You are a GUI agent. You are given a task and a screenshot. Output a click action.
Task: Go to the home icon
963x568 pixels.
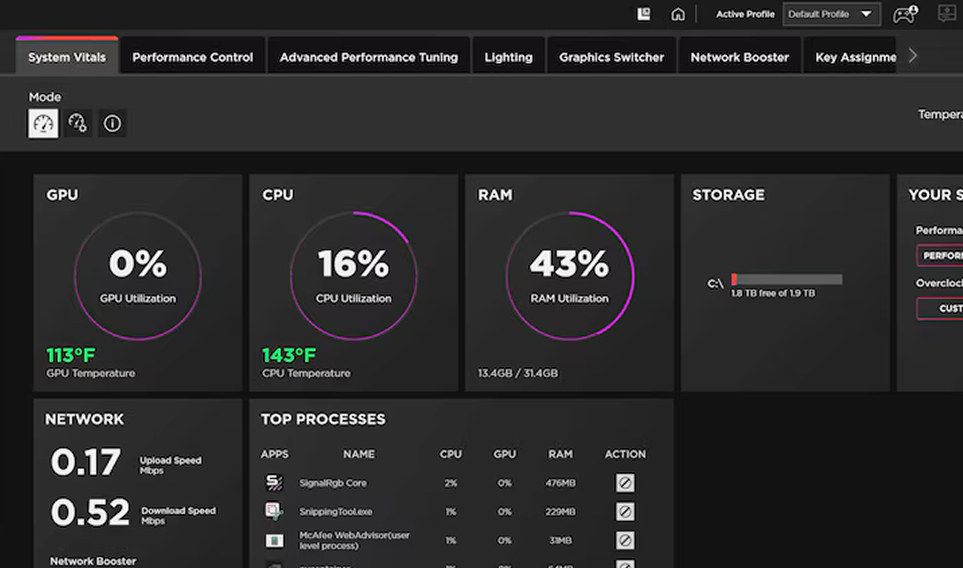(x=678, y=14)
